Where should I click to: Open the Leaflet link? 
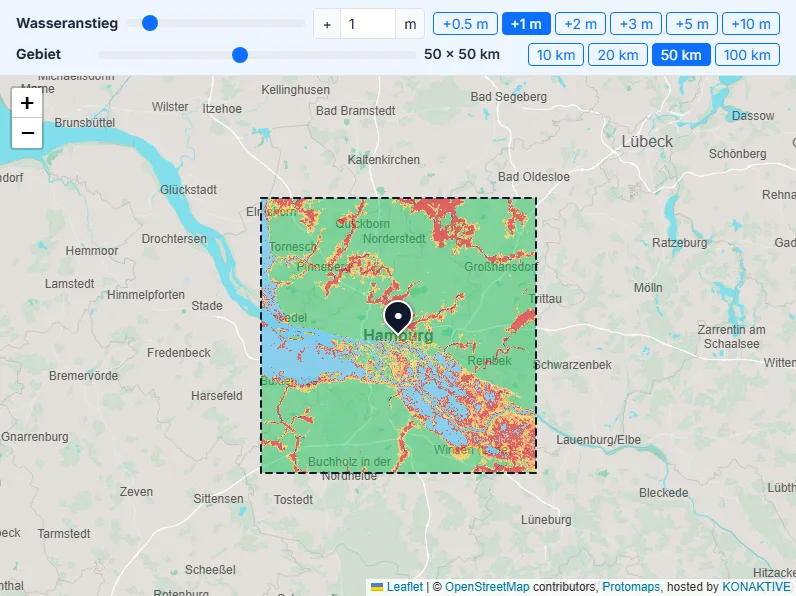coord(404,587)
